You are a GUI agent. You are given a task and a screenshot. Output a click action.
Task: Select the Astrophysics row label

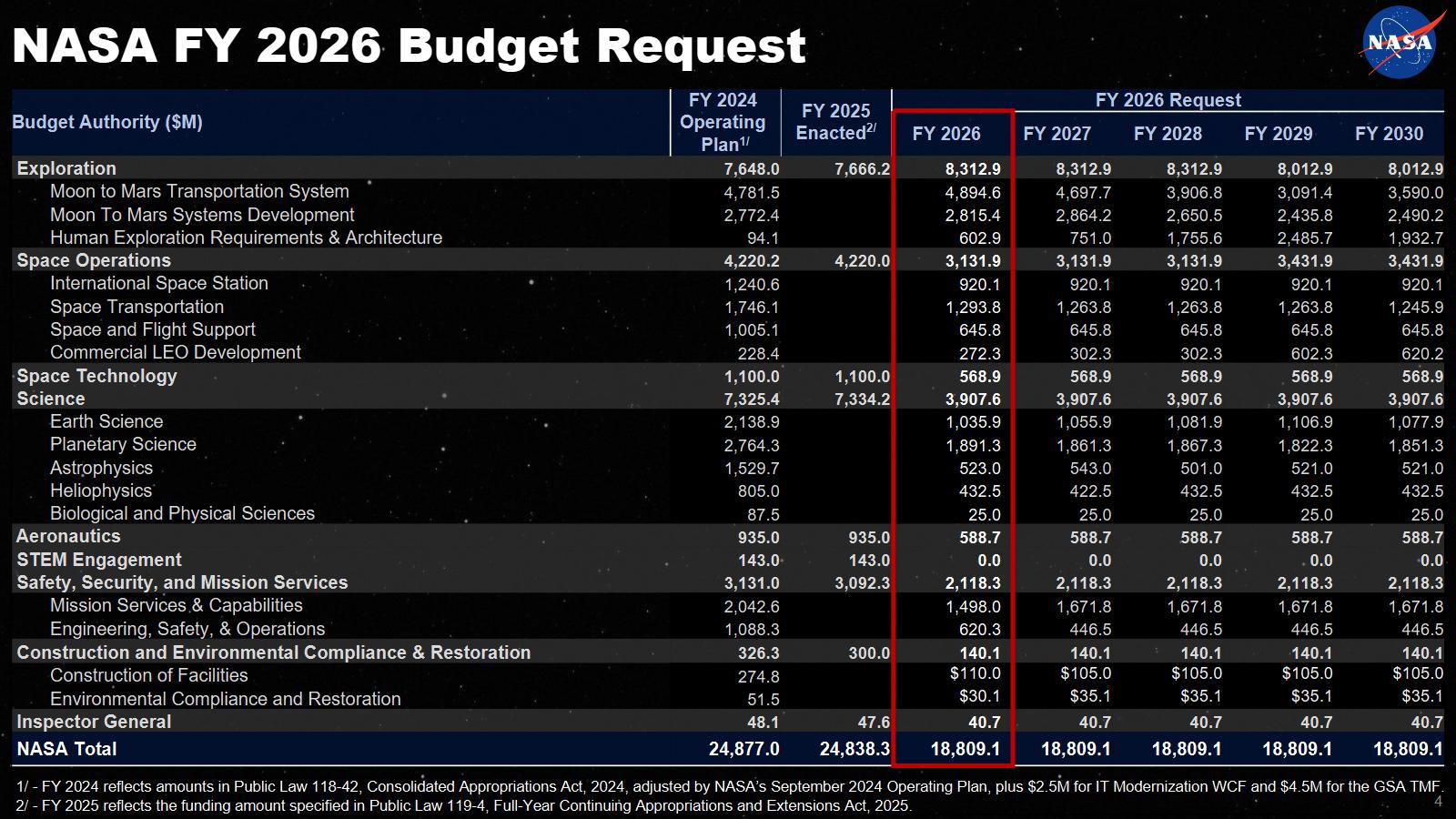[x=101, y=468]
